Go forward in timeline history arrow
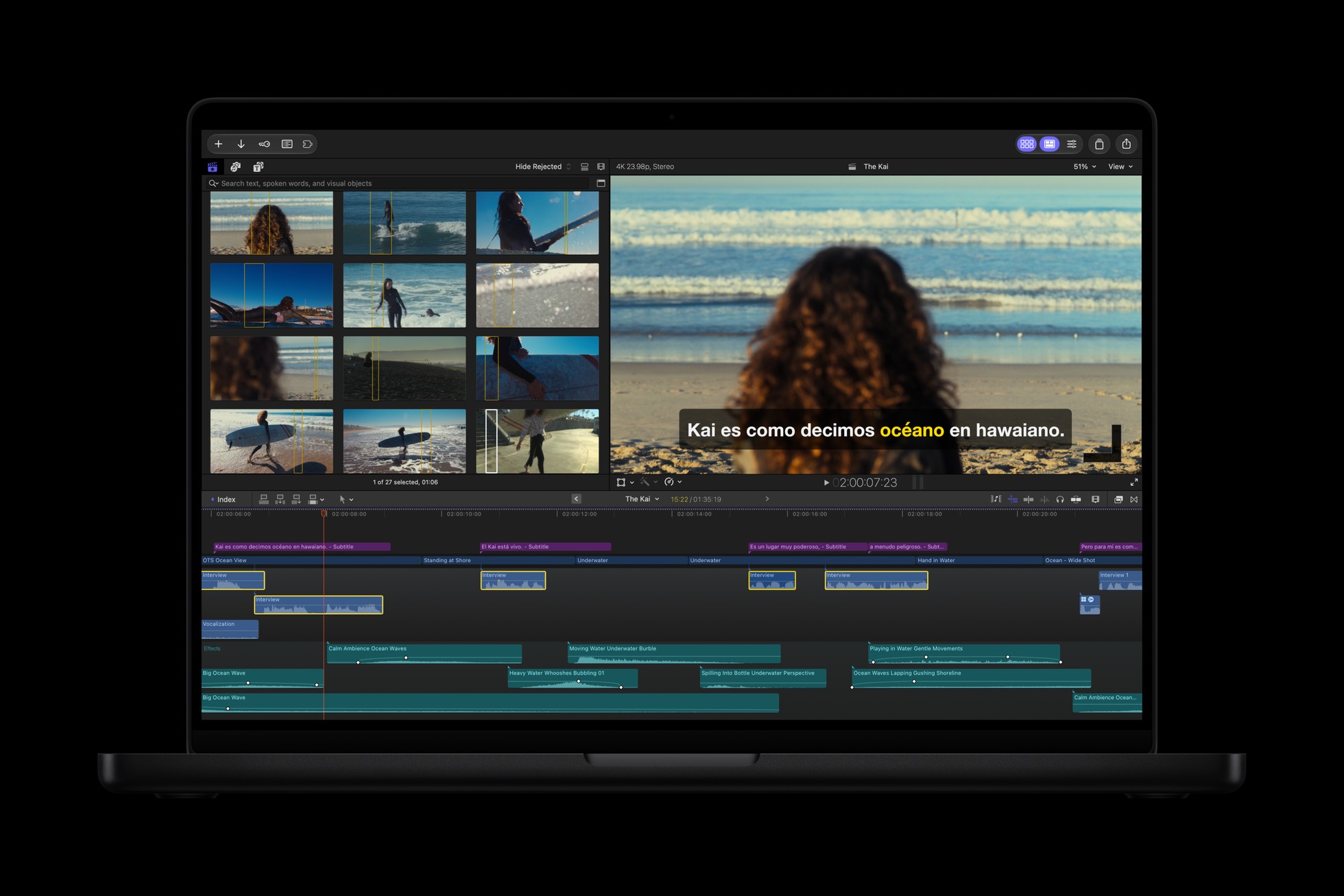The width and height of the screenshot is (1344, 896). [767, 499]
